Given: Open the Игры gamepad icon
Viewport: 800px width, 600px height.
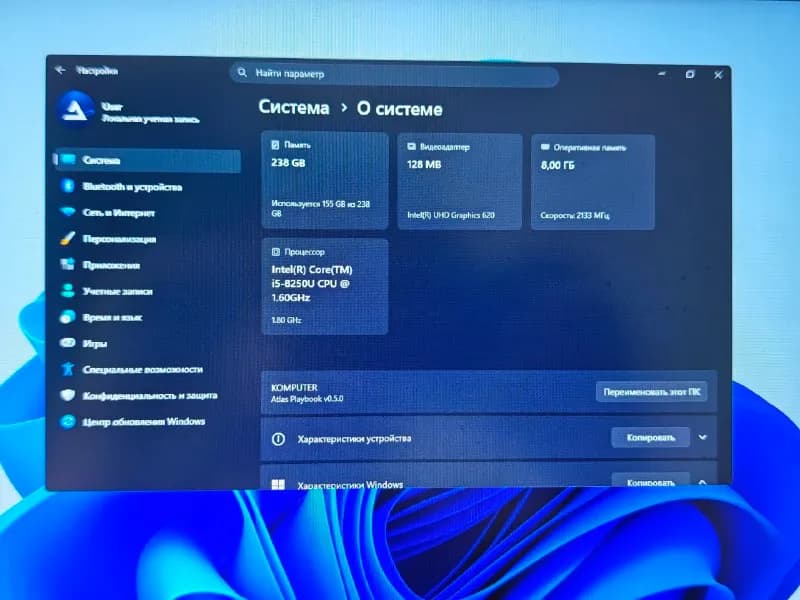Looking at the screenshot, I should tap(67, 343).
